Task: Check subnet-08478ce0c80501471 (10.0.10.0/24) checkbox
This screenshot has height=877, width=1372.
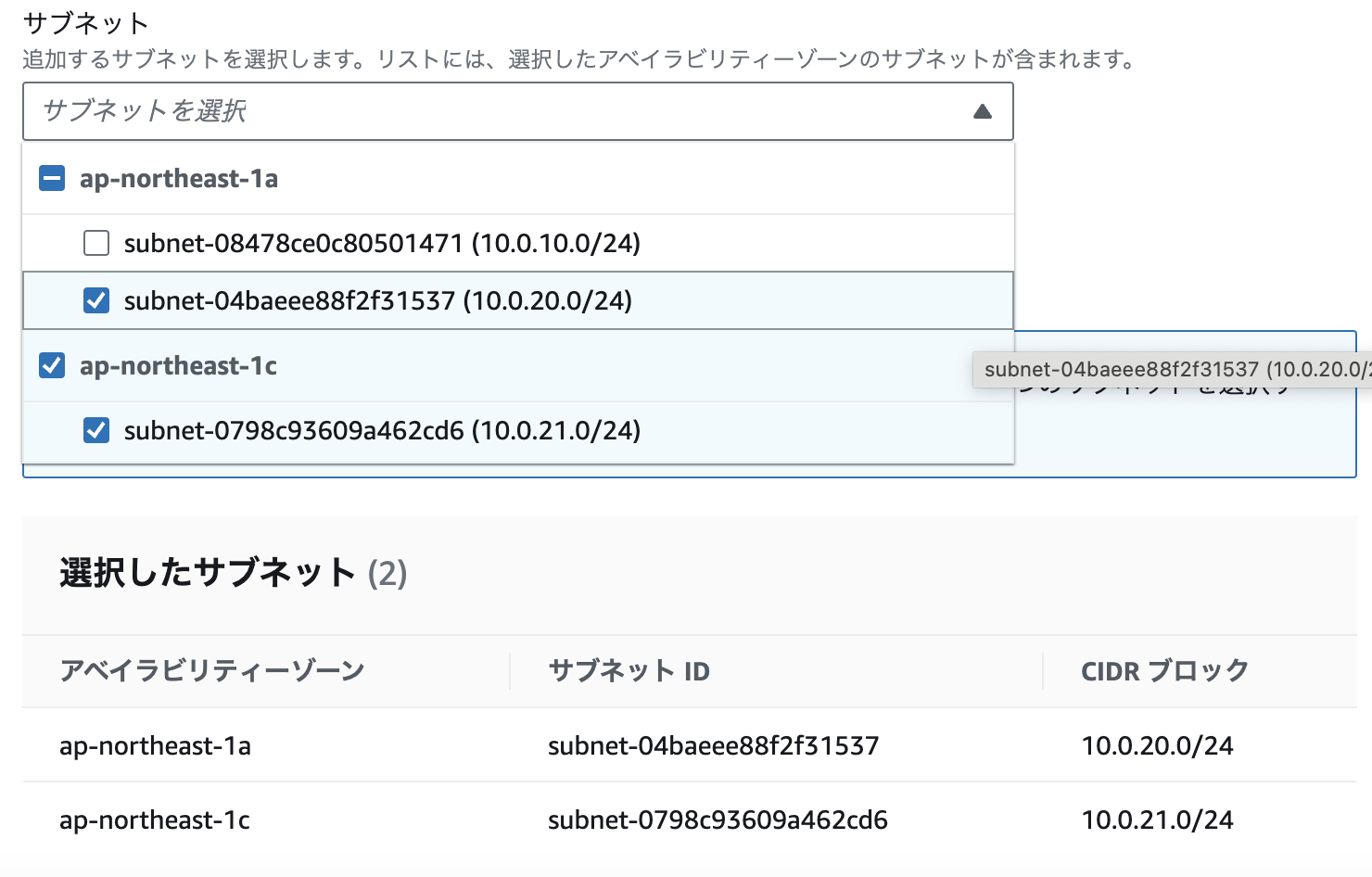Action: pos(98,243)
